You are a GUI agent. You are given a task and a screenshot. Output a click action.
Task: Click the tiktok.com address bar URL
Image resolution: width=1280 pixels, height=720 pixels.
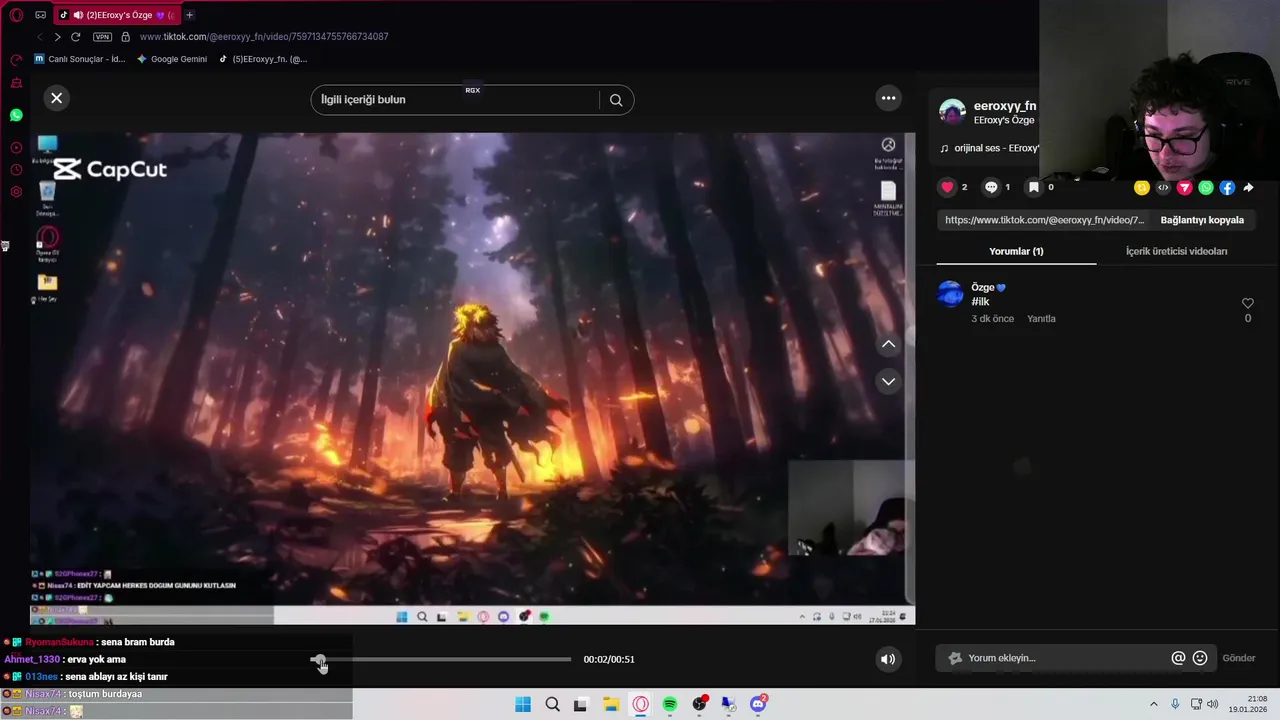pyautogui.click(x=264, y=37)
